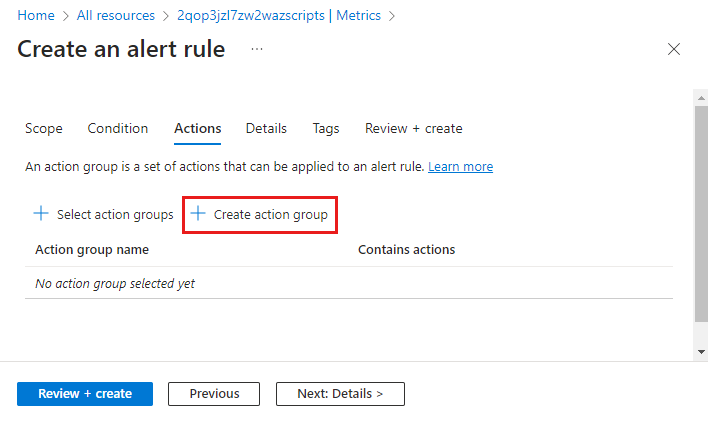Go to the Review + create tab
The image size is (708, 423).
[414, 129]
